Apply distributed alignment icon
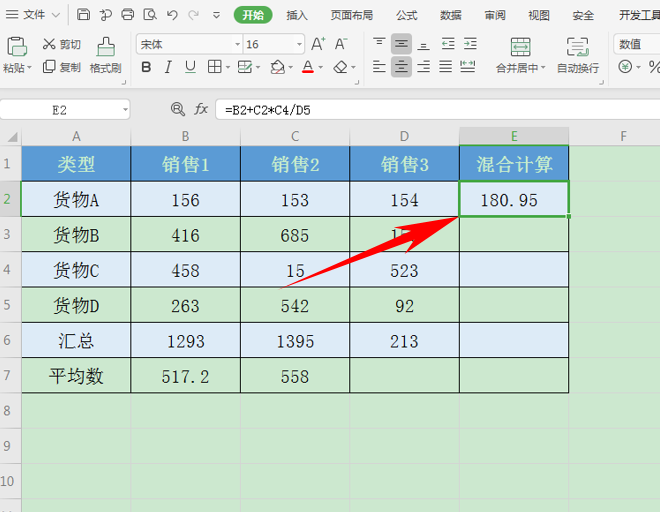 (468, 67)
